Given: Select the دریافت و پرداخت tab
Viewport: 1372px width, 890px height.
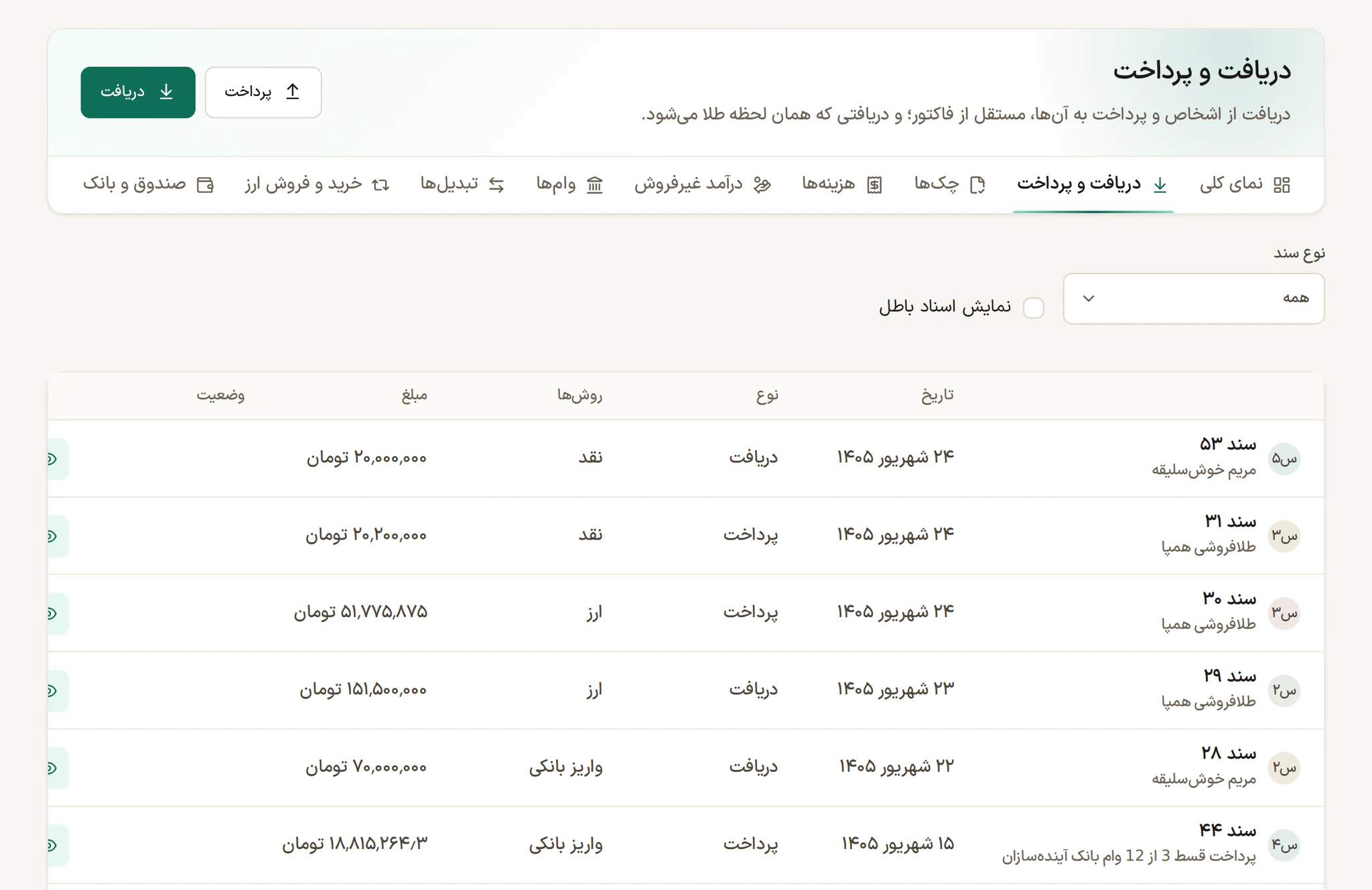Looking at the screenshot, I should [x=1093, y=184].
